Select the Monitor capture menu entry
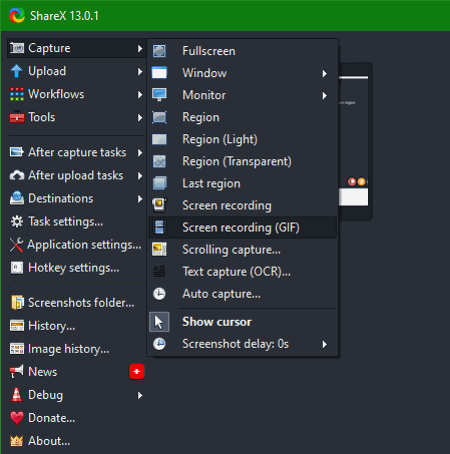 243,95
